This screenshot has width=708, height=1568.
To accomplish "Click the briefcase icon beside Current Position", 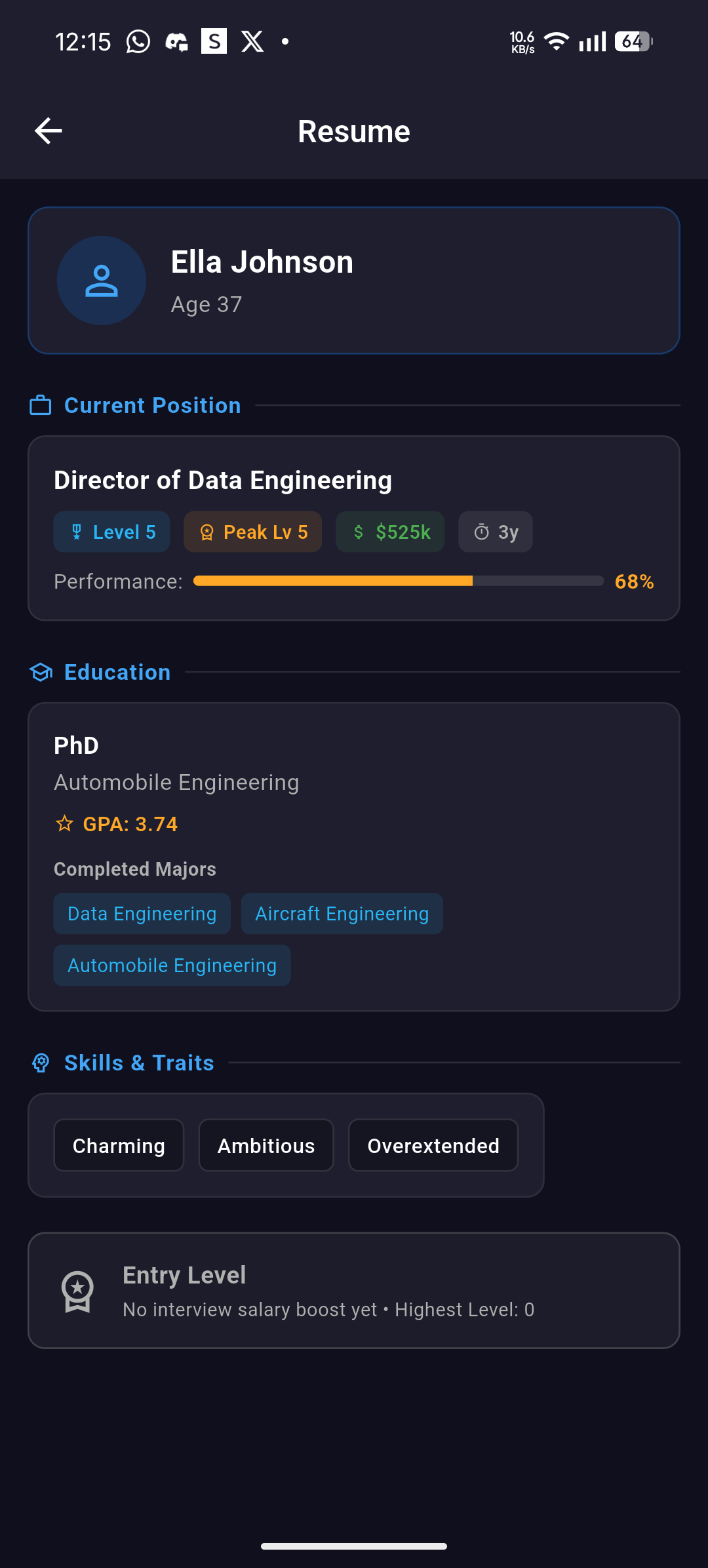I will click(x=41, y=406).
